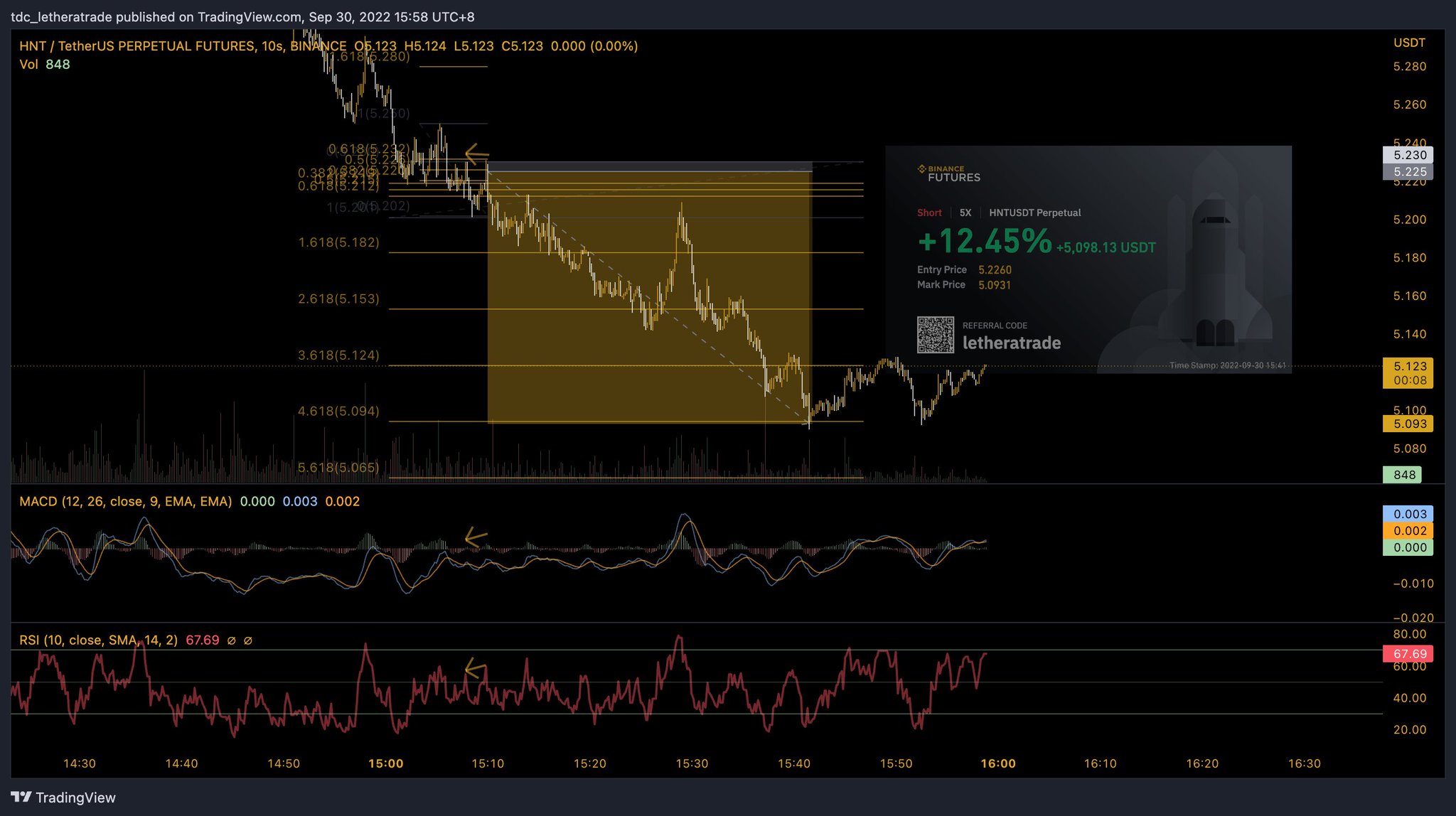This screenshot has width=1456, height=816.
Task: Click the green 848 volume tag
Action: (1402, 475)
